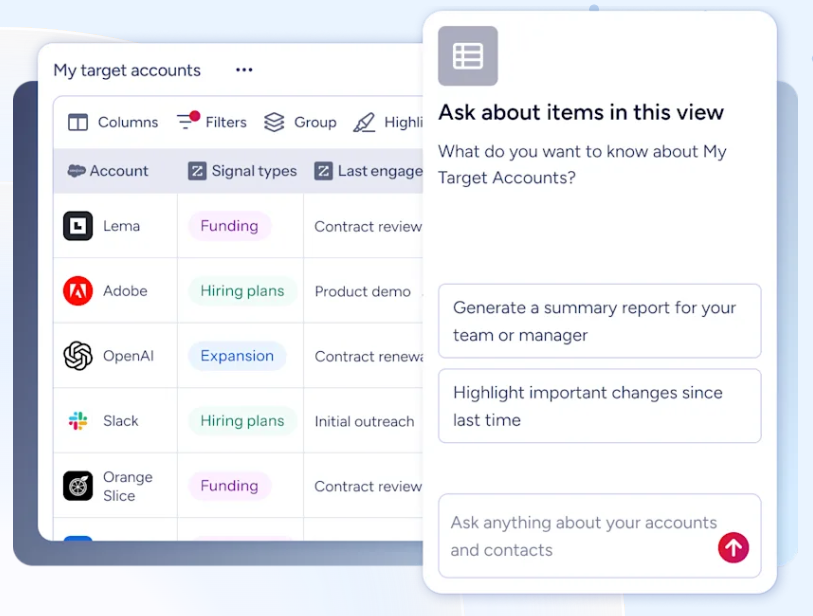Click the Signal types column header

point(242,171)
